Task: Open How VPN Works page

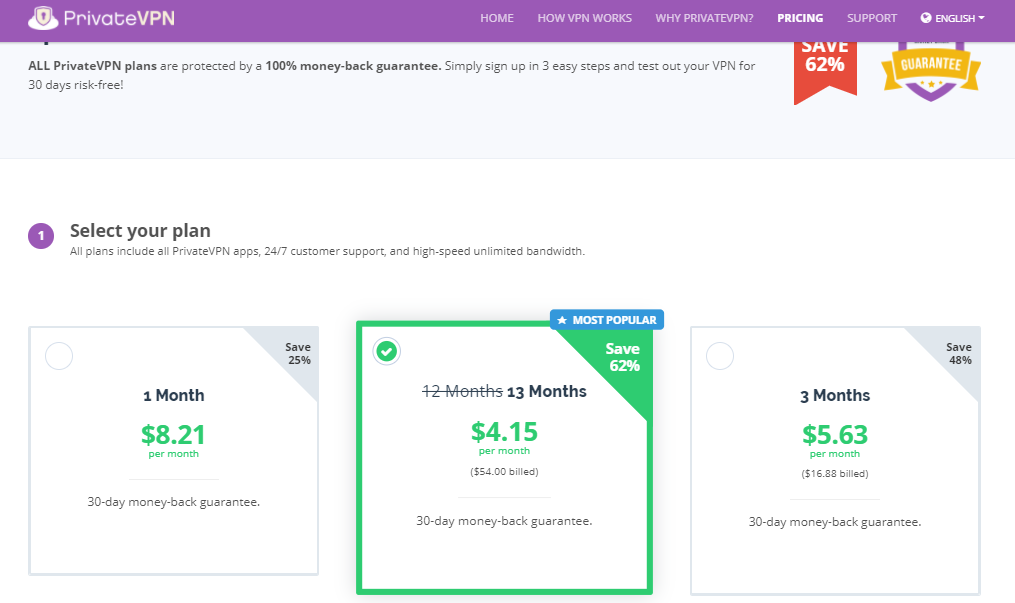Action: pyautogui.click(x=584, y=18)
